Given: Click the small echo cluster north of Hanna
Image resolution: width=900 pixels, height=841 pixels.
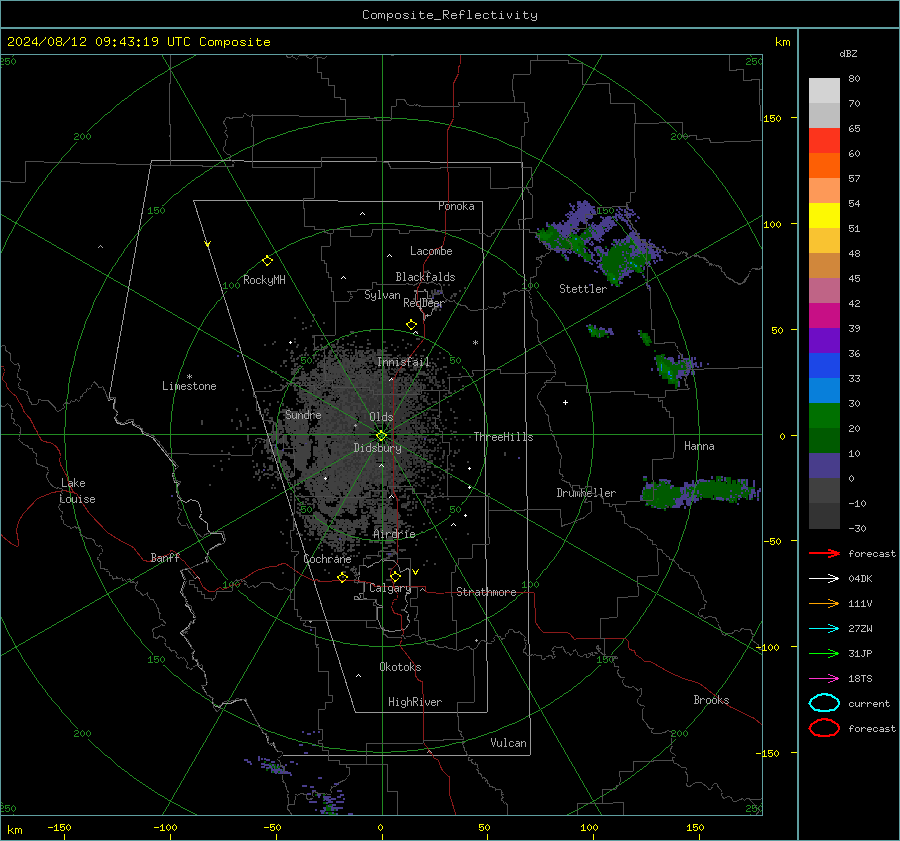Looking at the screenshot, I should pos(674,368).
